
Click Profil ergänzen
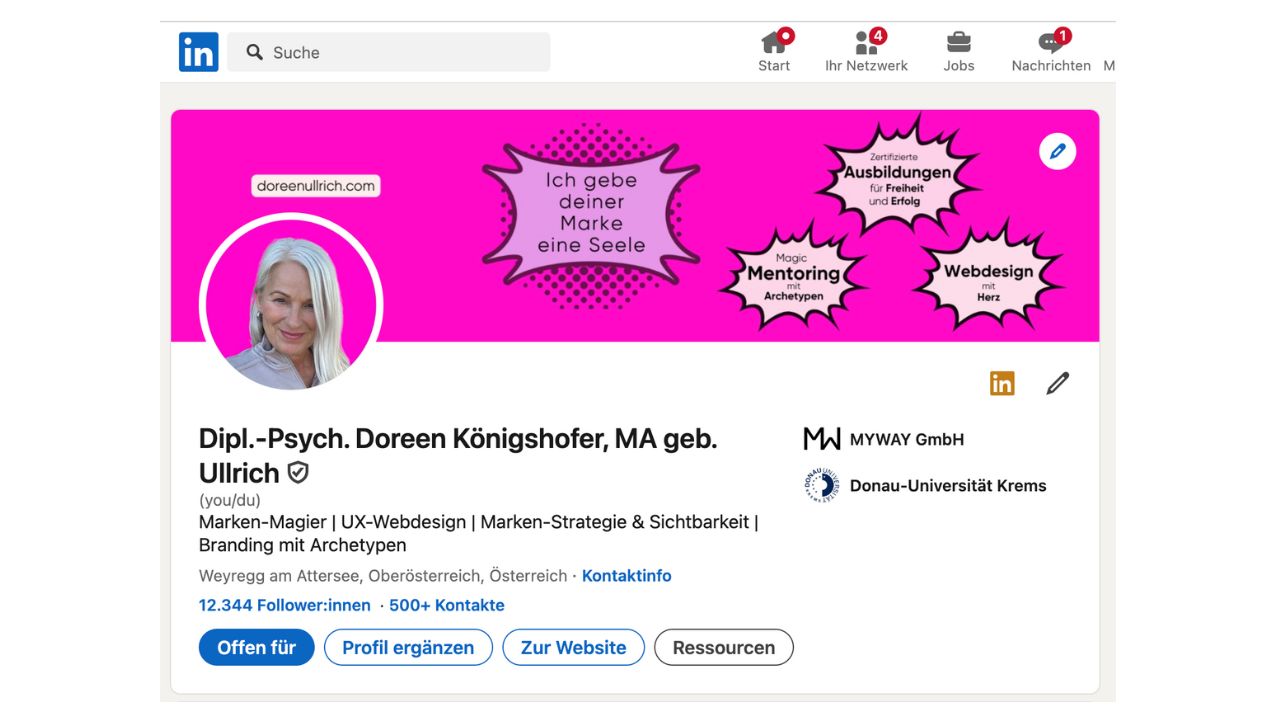coord(407,647)
